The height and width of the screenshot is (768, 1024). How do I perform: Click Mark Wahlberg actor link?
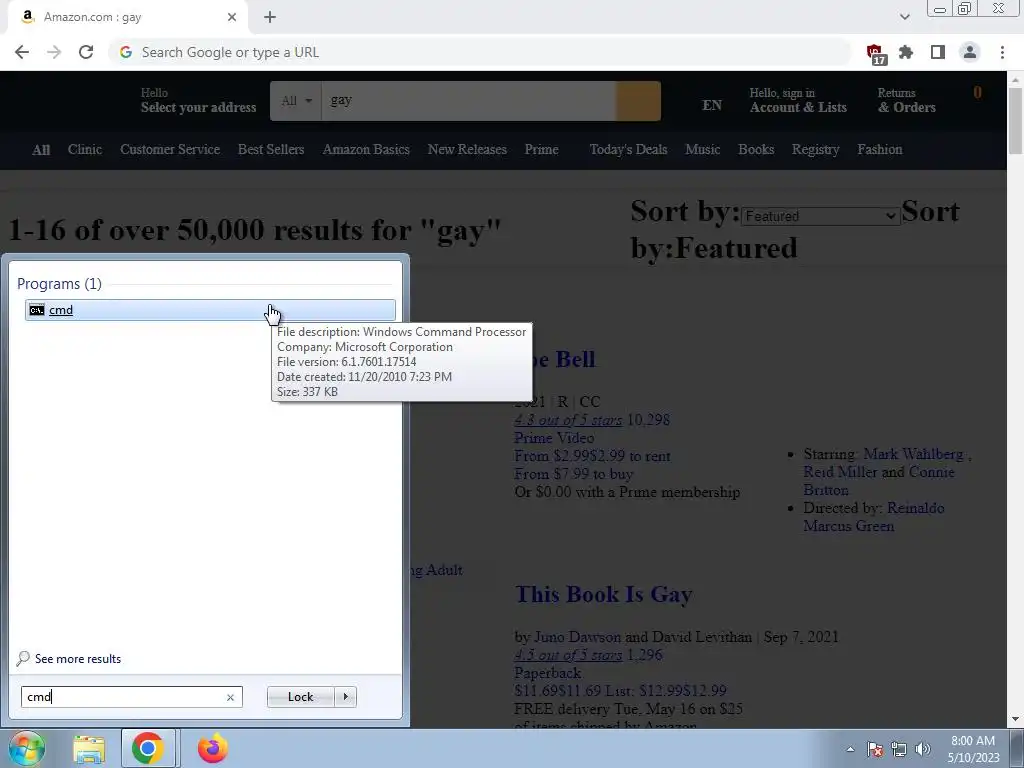point(913,454)
